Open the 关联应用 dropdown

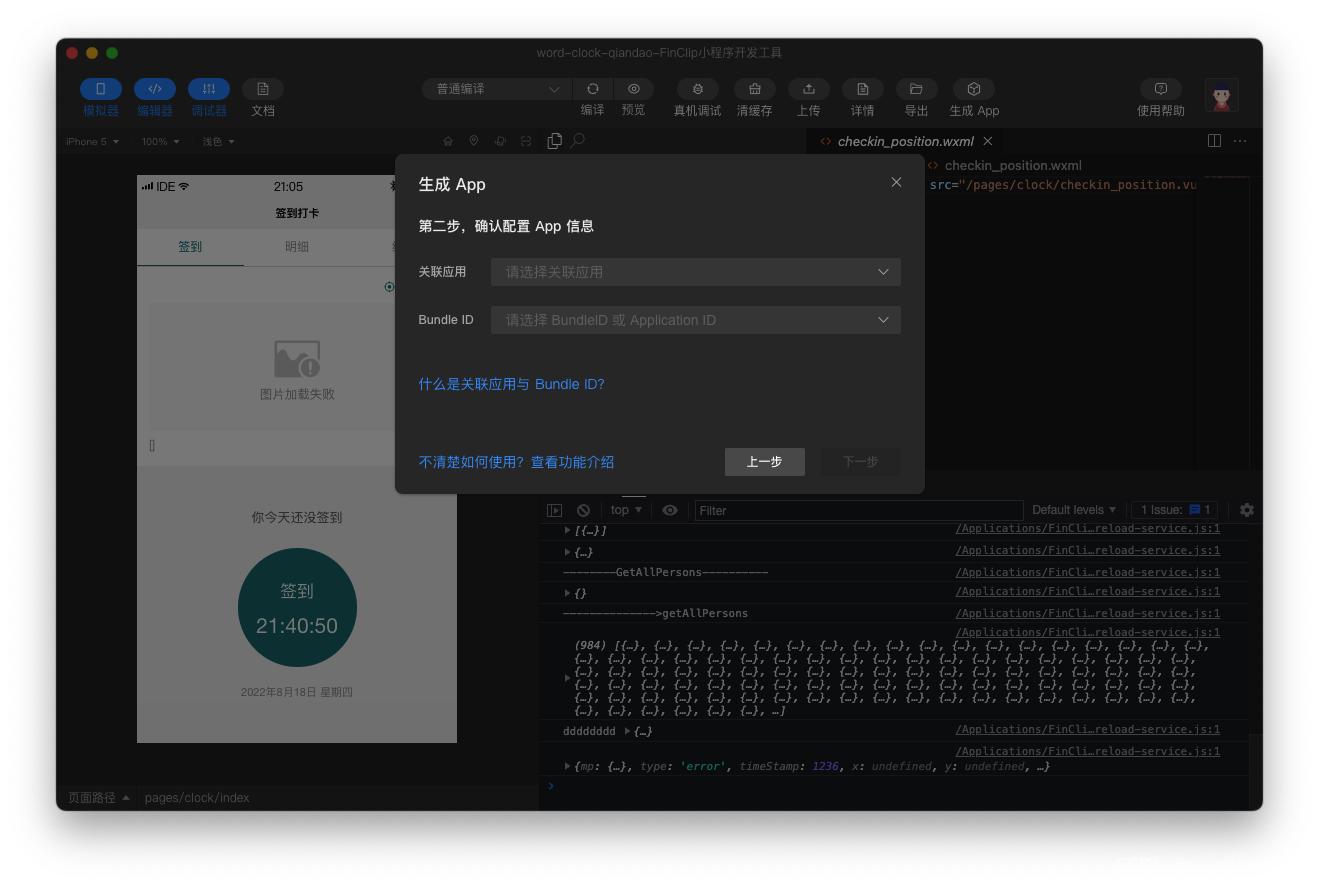click(695, 272)
